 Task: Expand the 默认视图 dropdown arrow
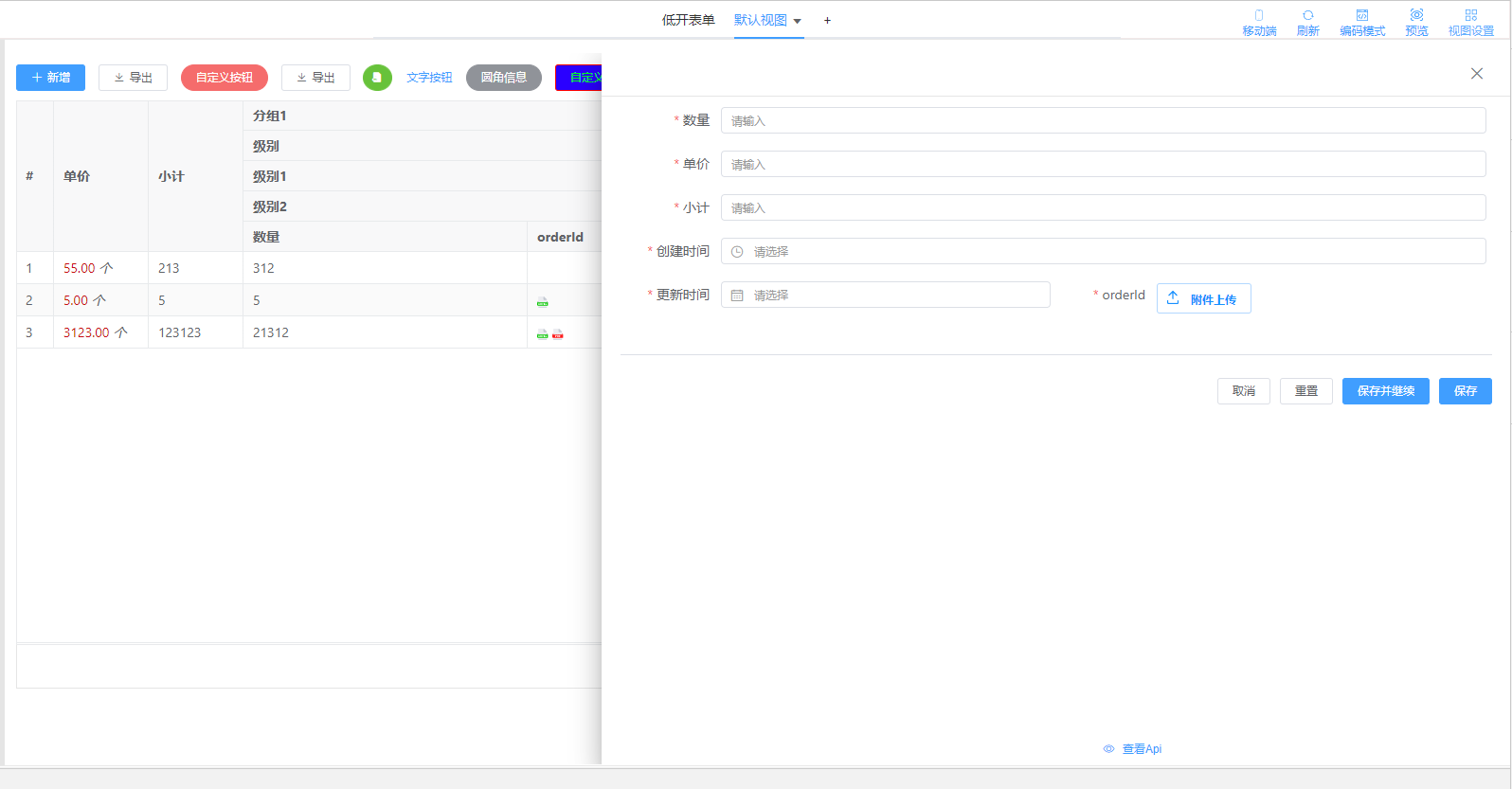click(x=798, y=21)
